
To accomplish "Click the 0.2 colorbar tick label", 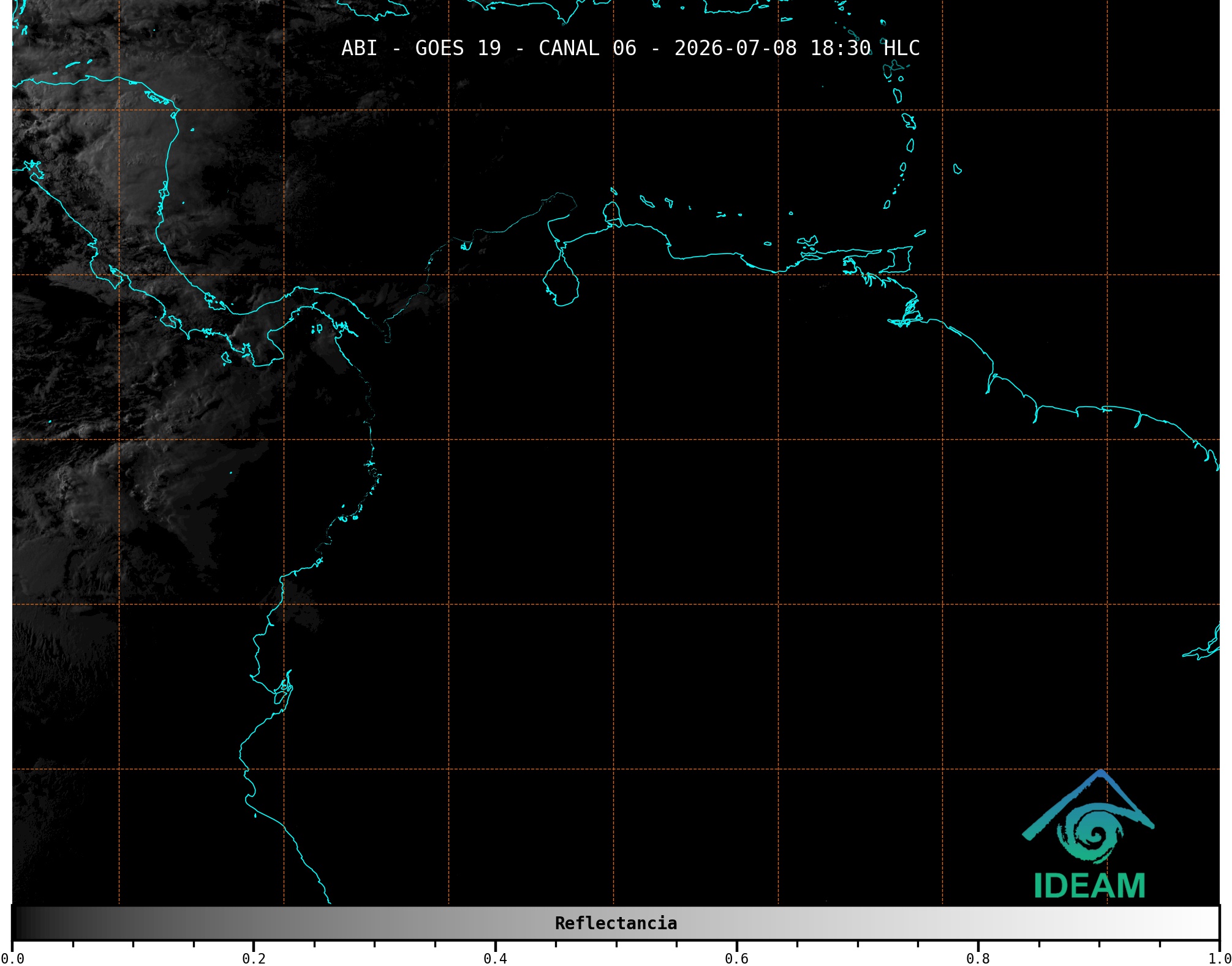I will tap(254, 958).
